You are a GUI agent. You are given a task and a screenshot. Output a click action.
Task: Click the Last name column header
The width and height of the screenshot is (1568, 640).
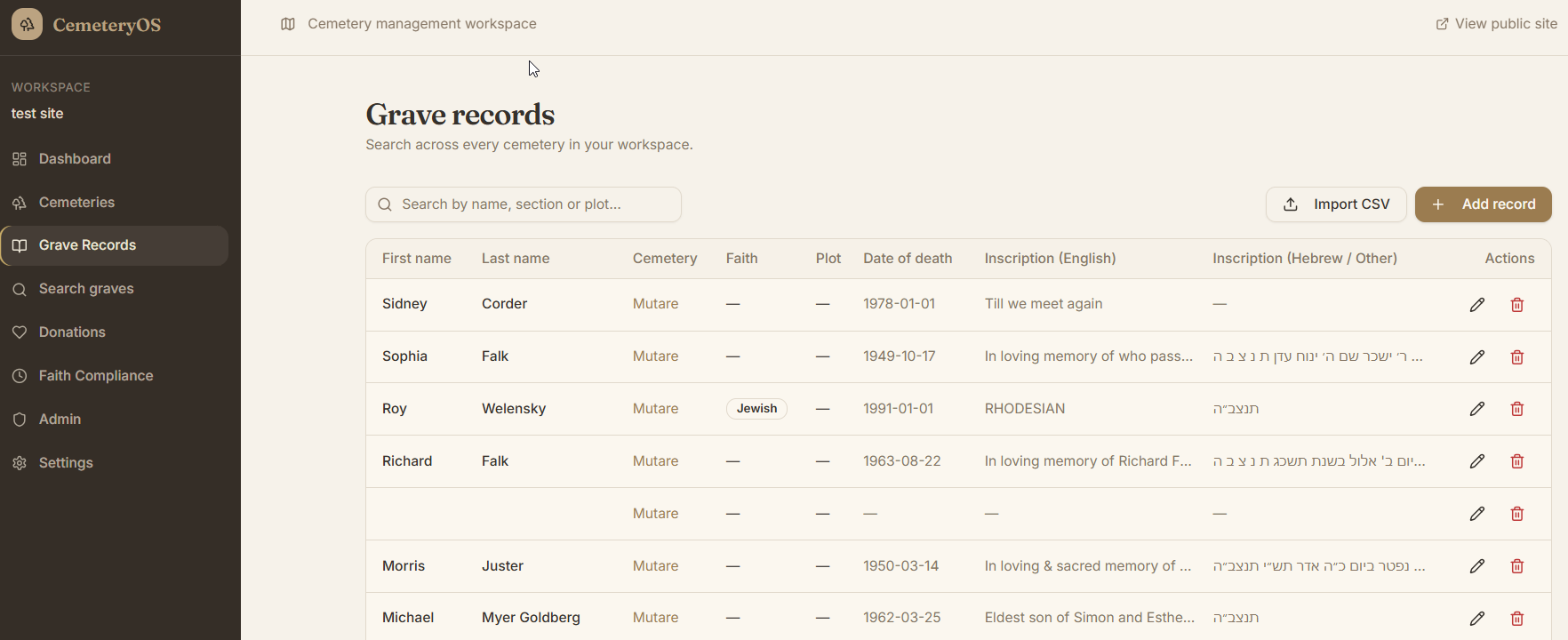point(516,259)
